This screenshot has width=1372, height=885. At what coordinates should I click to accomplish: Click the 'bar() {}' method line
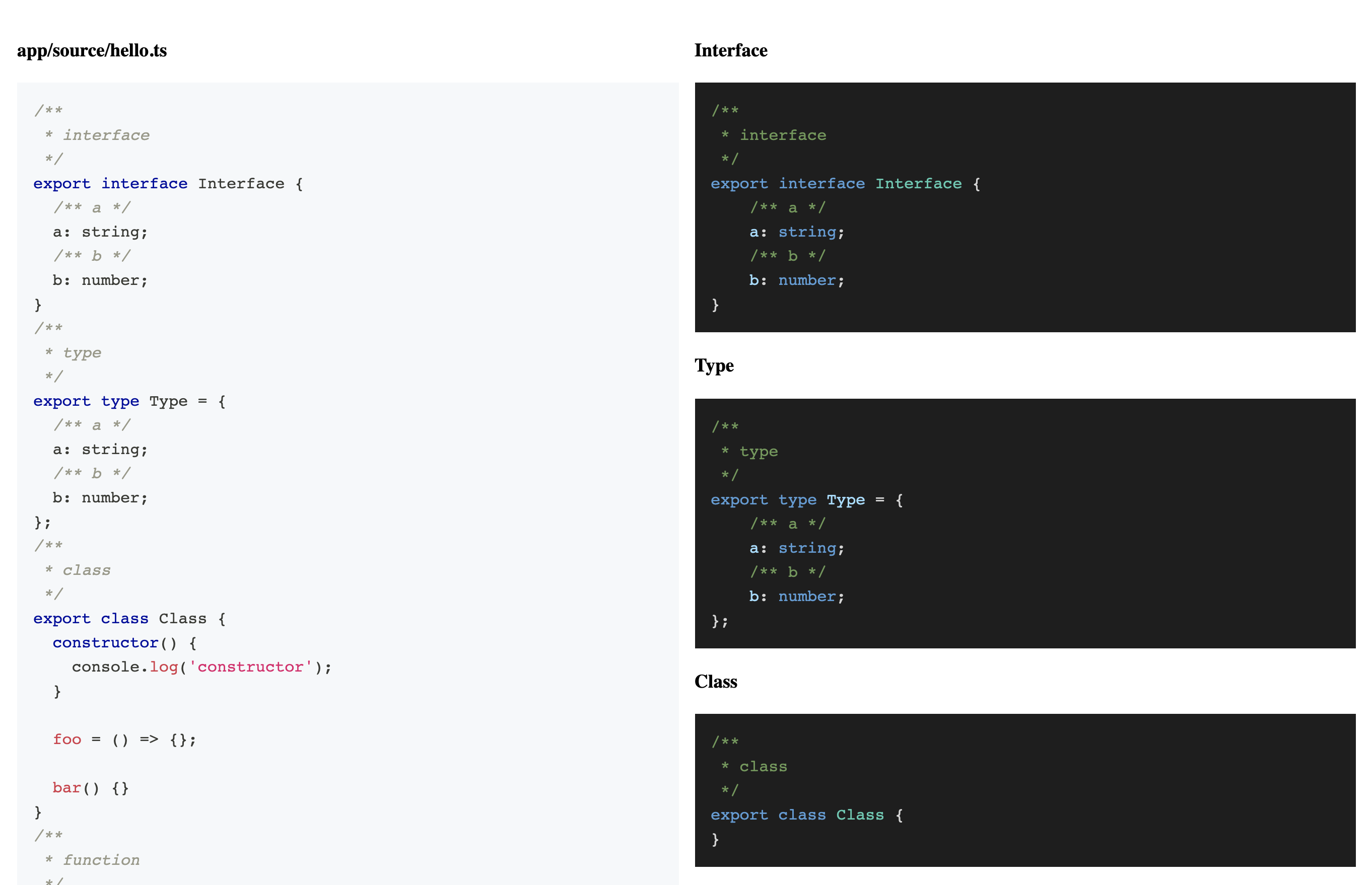pyautogui.click(x=90, y=788)
